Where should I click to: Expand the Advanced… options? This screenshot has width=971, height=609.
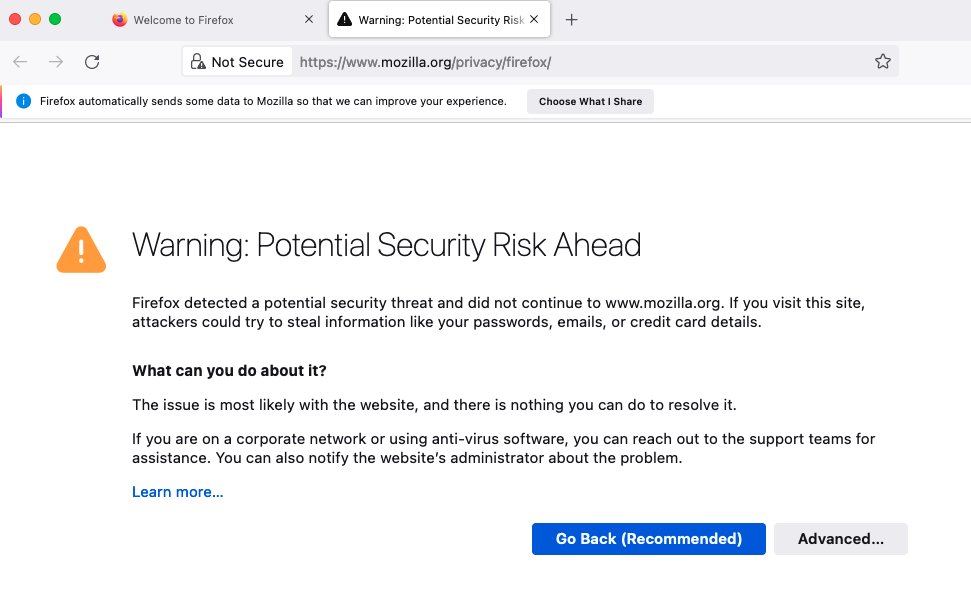coord(840,538)
